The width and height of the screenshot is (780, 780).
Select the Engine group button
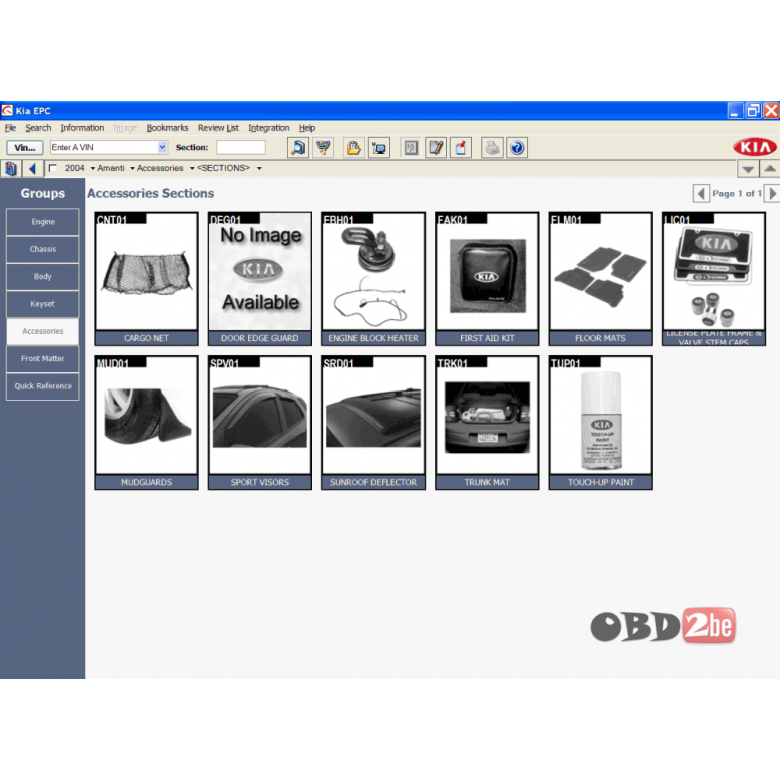click(x=43, y=222)
